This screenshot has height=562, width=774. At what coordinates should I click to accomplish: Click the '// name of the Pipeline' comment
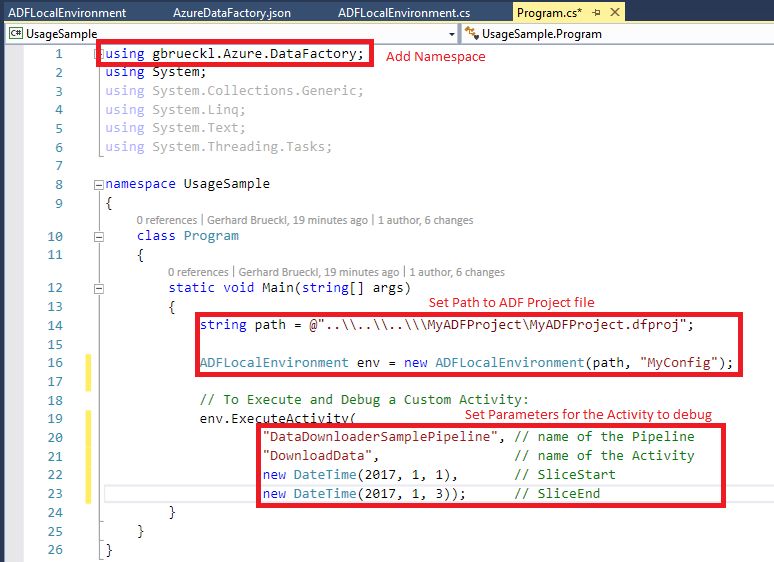604,437
